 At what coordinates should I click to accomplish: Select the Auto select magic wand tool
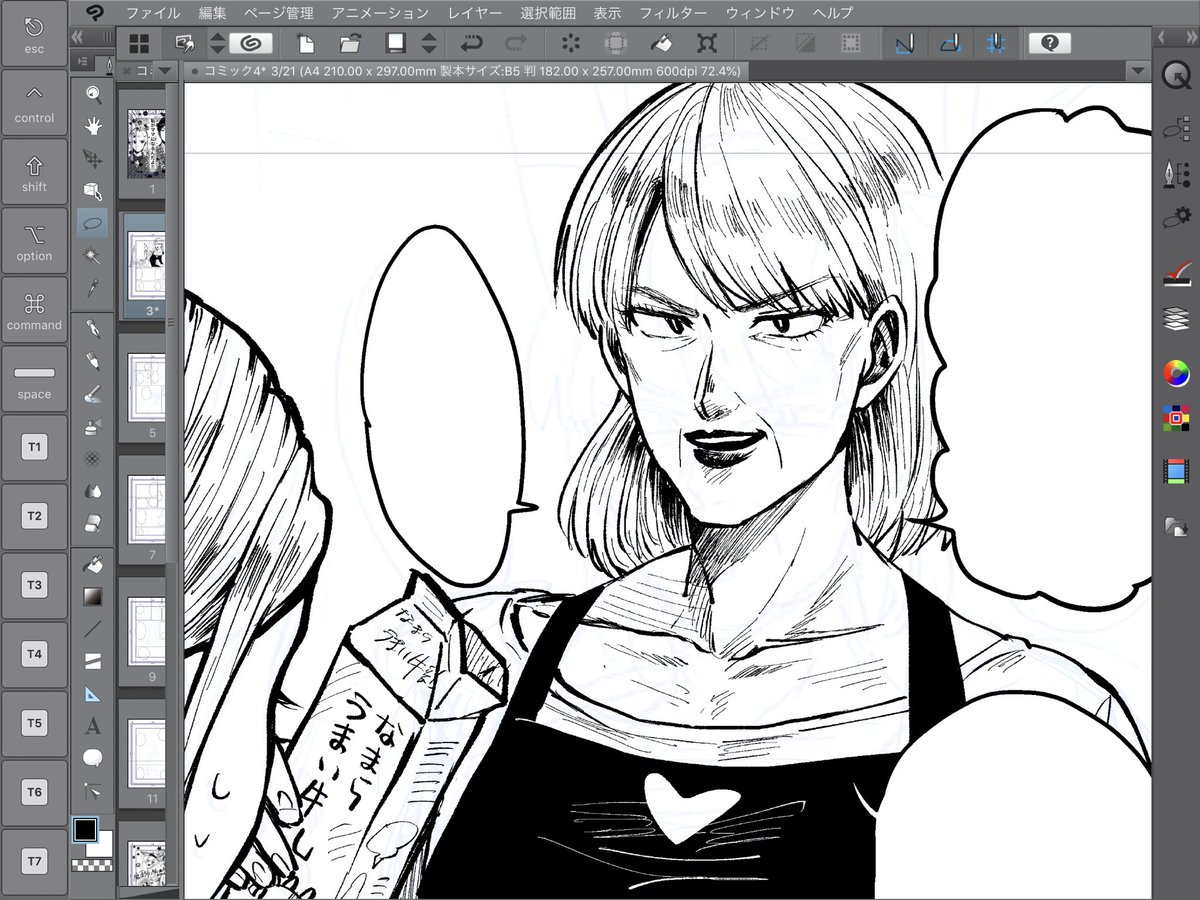click(93, 256)
